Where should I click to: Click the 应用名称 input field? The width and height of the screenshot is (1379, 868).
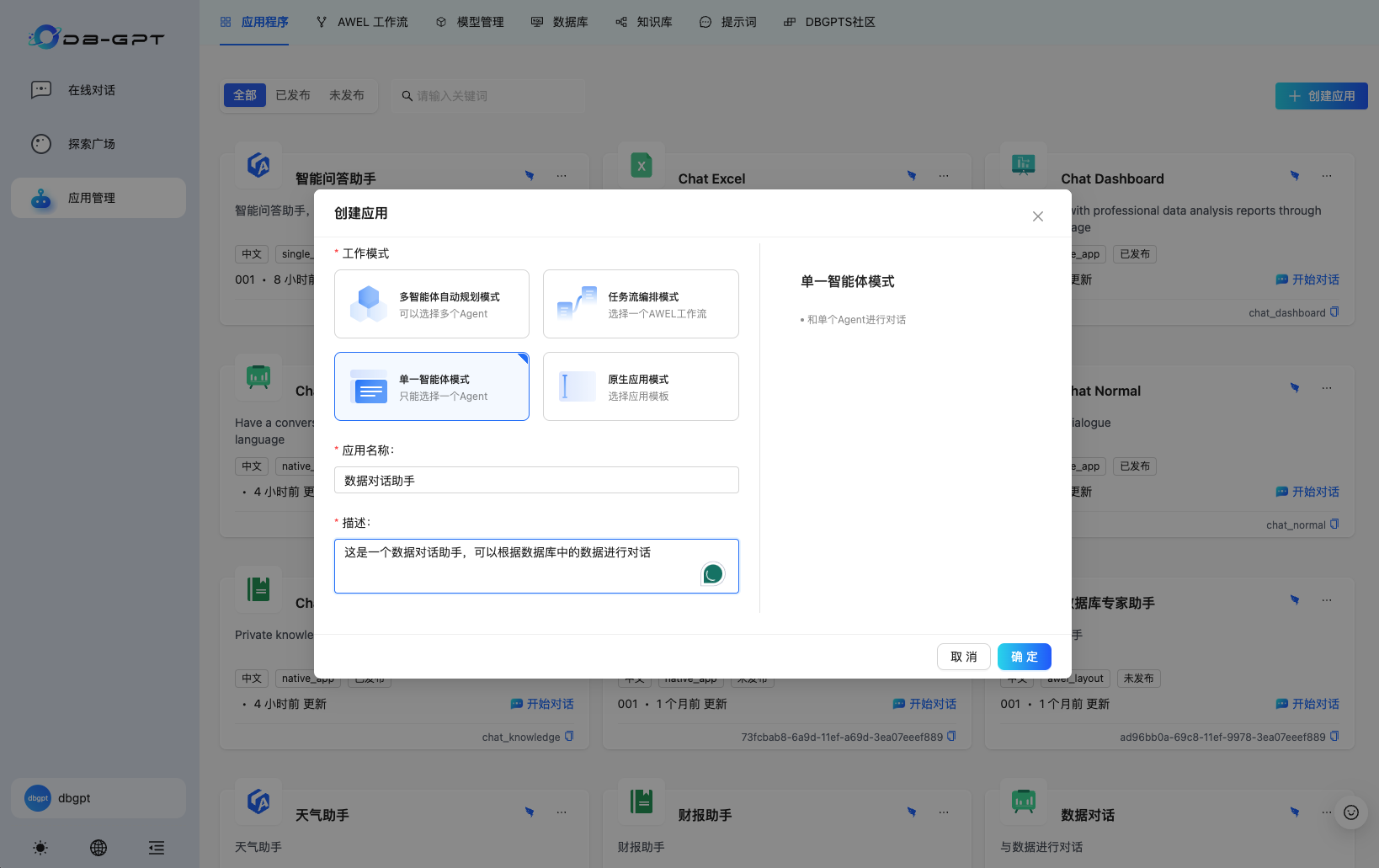point(536,480)
